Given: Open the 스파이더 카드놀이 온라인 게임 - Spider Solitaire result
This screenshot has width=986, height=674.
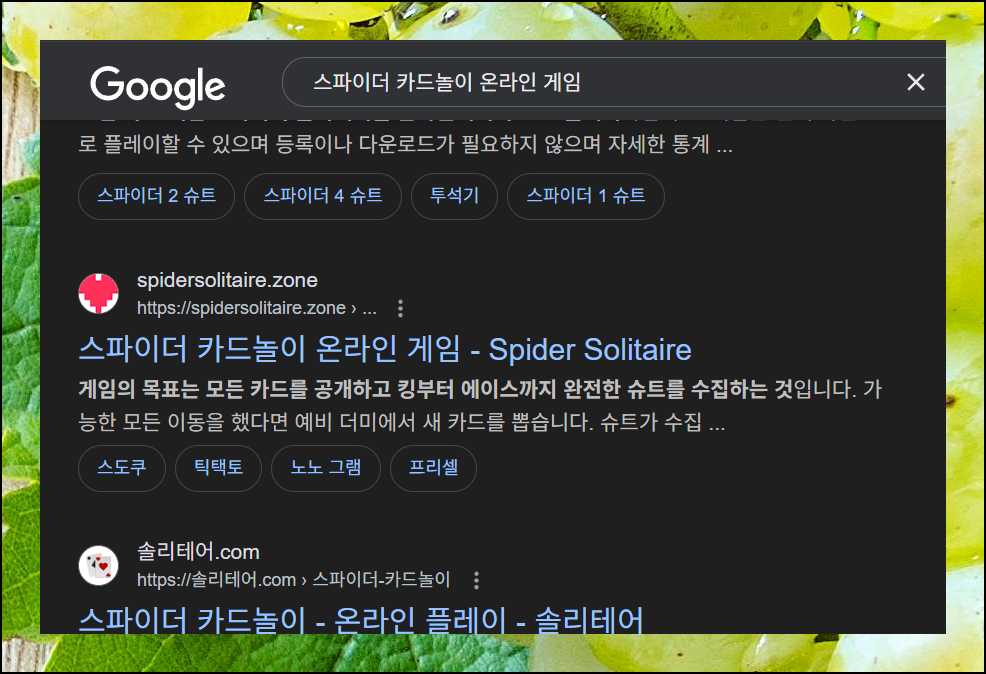Looking at the screenshot, I should [385, 350].
